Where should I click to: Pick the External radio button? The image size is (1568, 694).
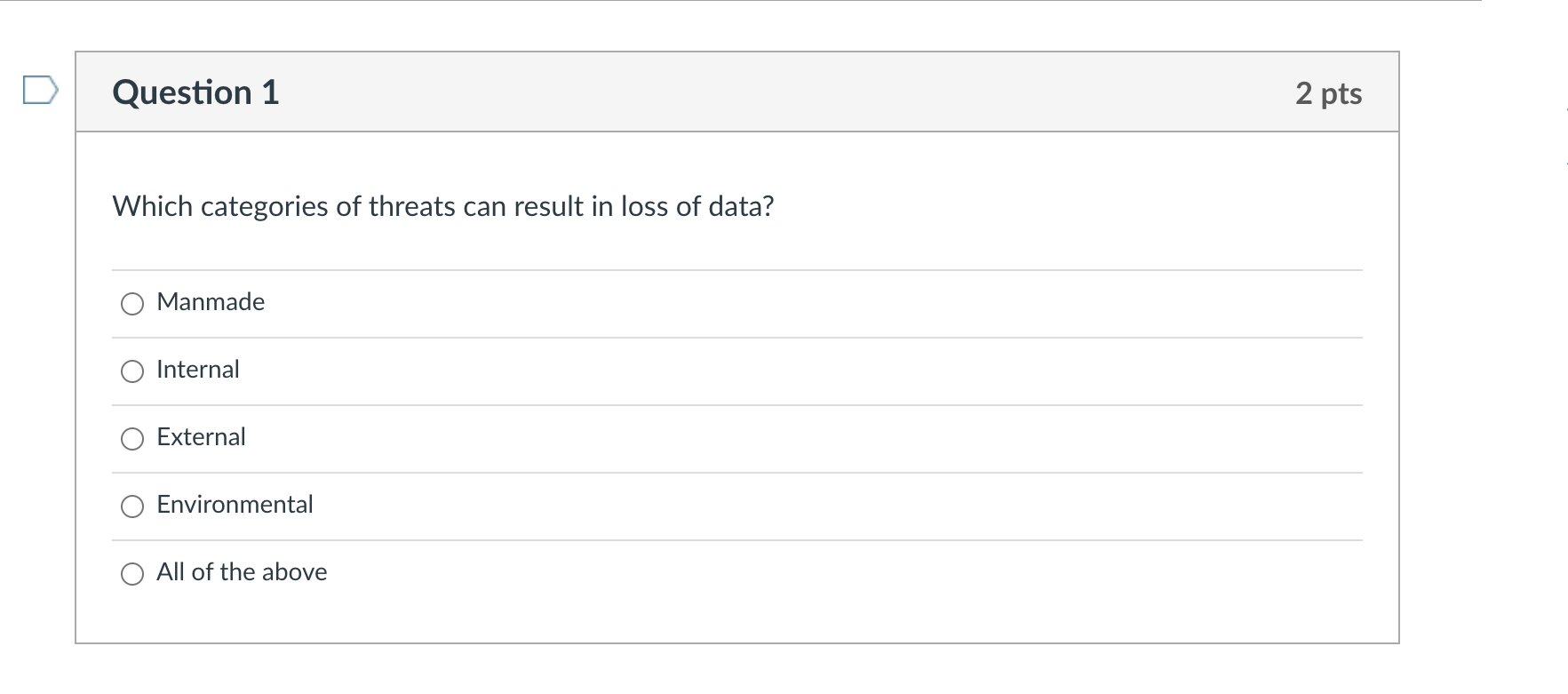coord(132,439)
